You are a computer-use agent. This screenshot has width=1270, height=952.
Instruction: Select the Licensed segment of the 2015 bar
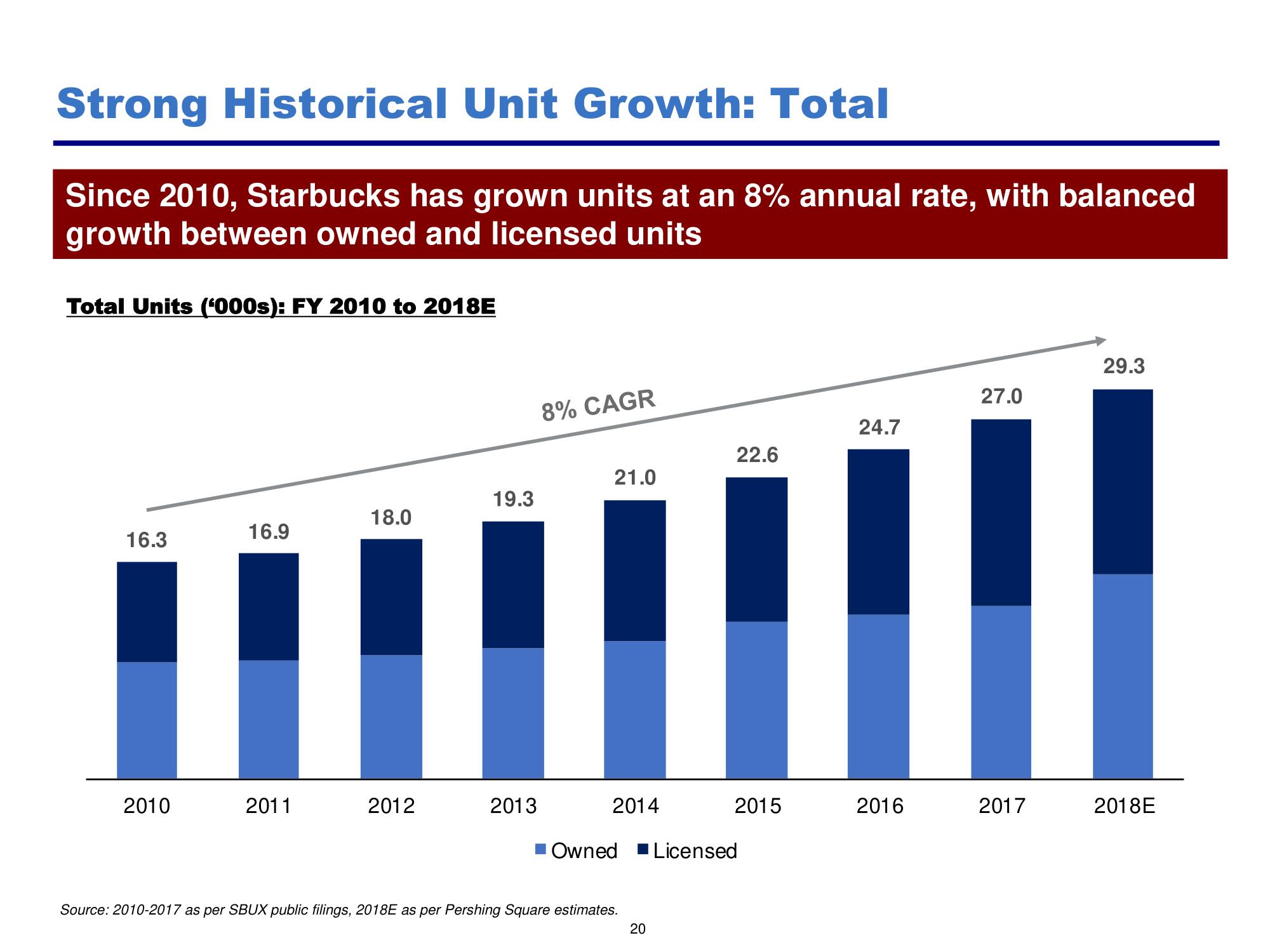coord(757,549)
